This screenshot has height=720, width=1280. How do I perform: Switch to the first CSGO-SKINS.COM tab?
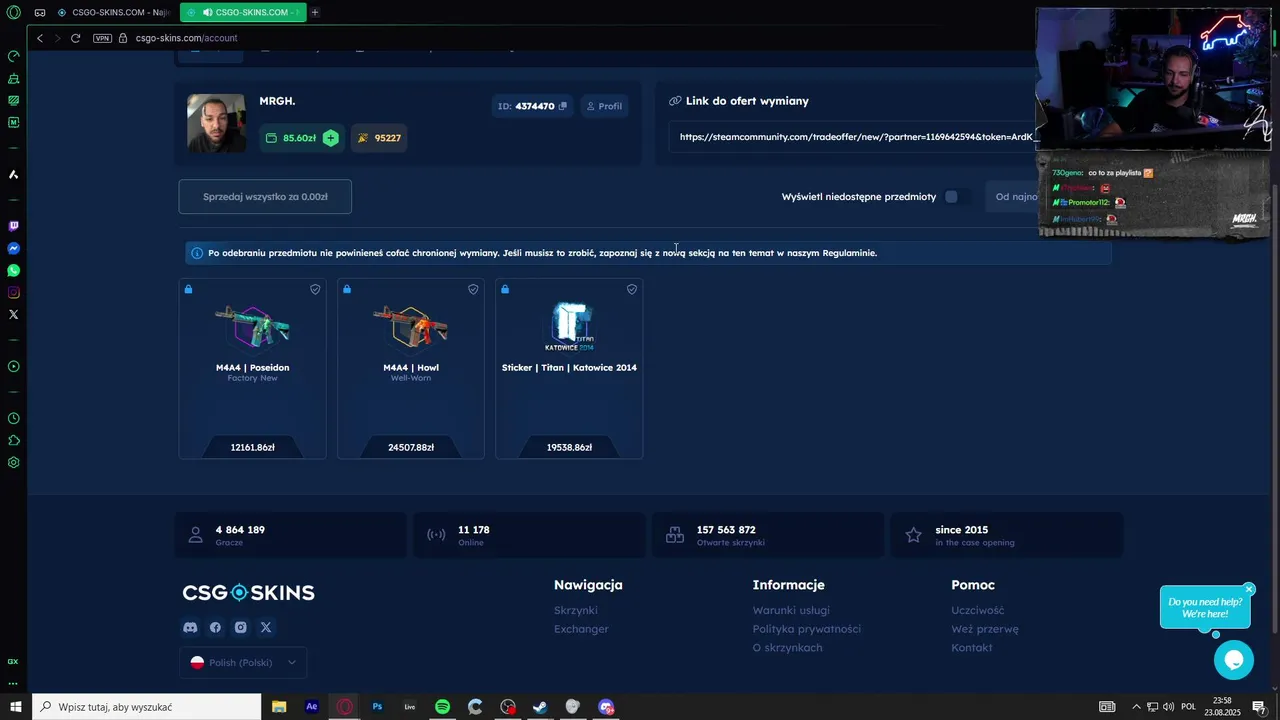tap(113, 13)
